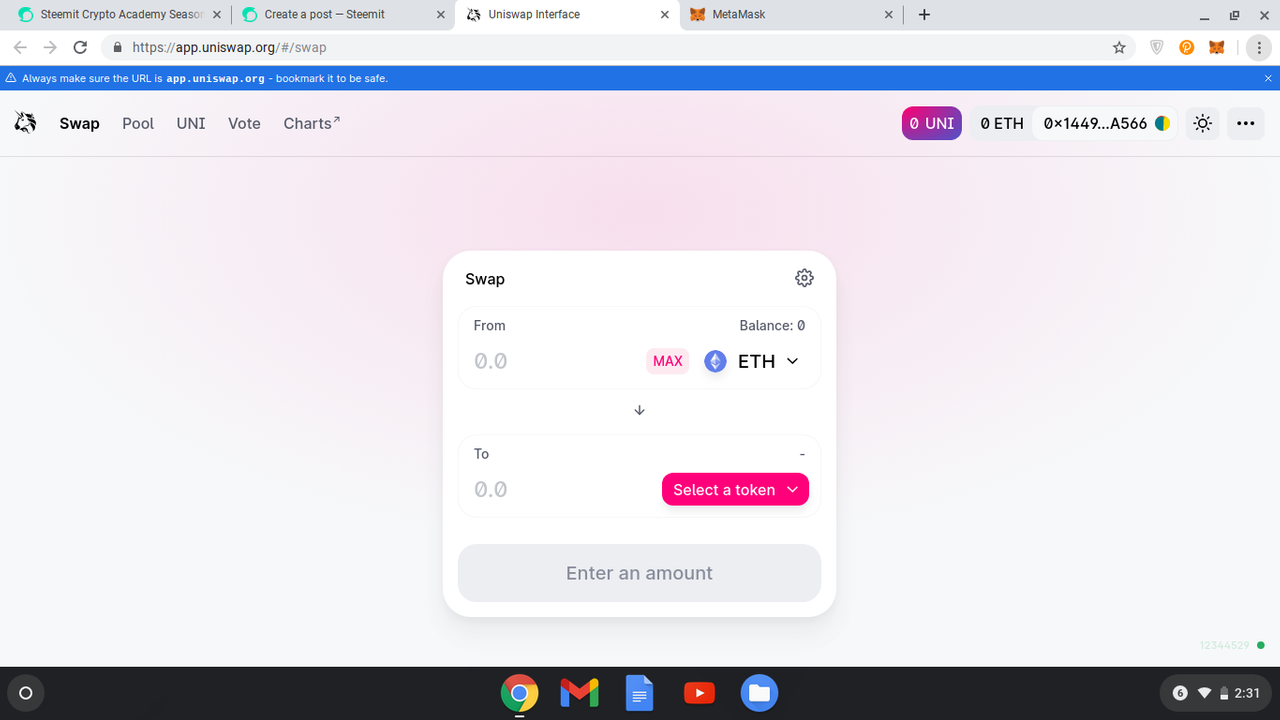Reload the page with refresh icon
1280x720 pixels.
(x=81, y=47)
